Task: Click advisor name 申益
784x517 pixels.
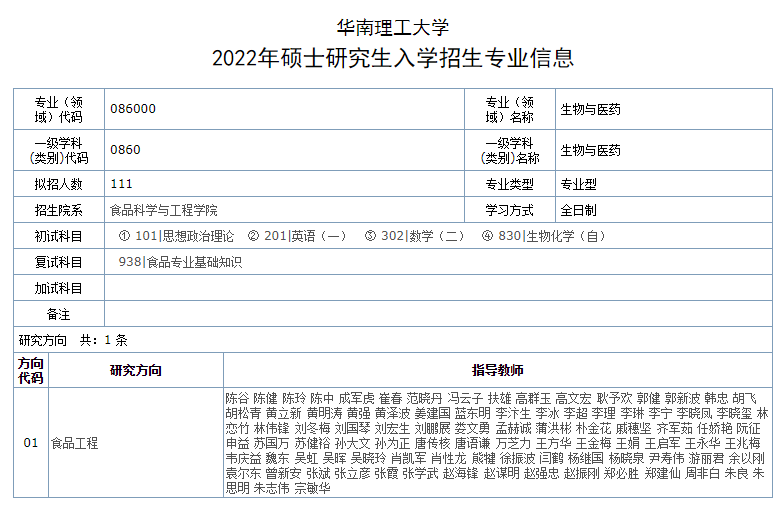Action: tap(237, 443)
